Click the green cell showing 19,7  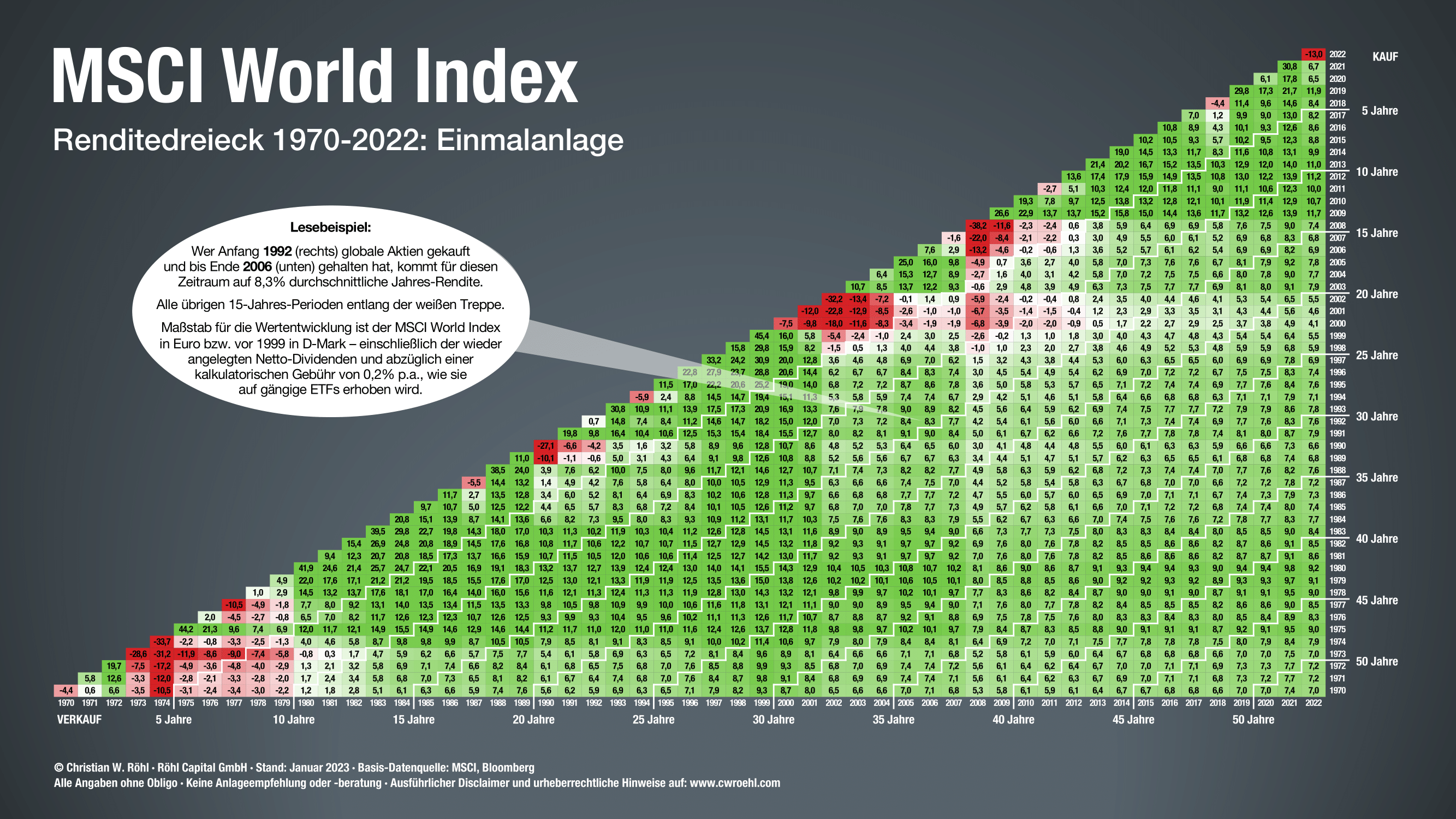114,666
